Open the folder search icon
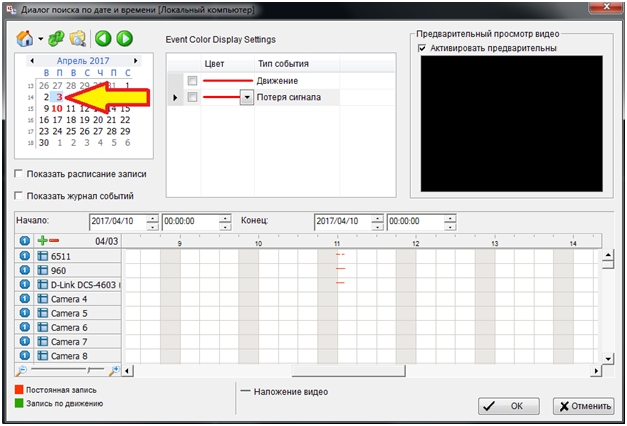The image size is (627, 426). [x=77, y=39]
